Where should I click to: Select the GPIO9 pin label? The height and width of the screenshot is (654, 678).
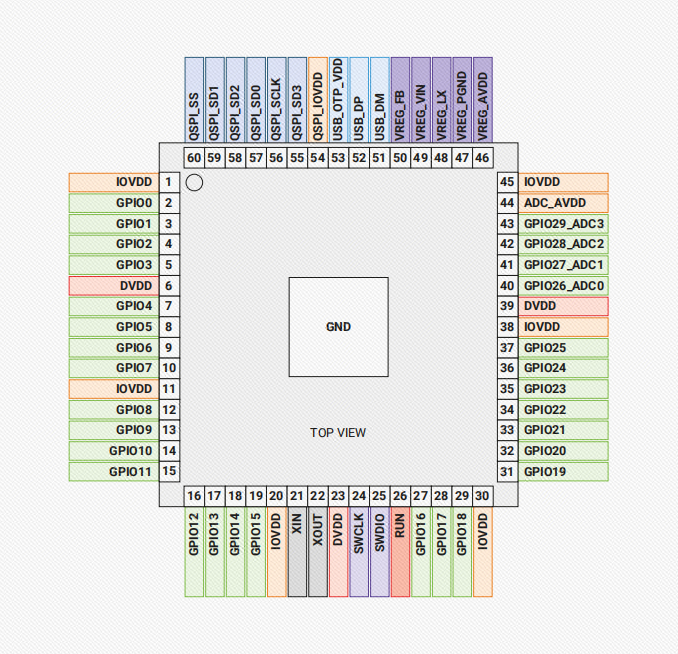[114, 430]
